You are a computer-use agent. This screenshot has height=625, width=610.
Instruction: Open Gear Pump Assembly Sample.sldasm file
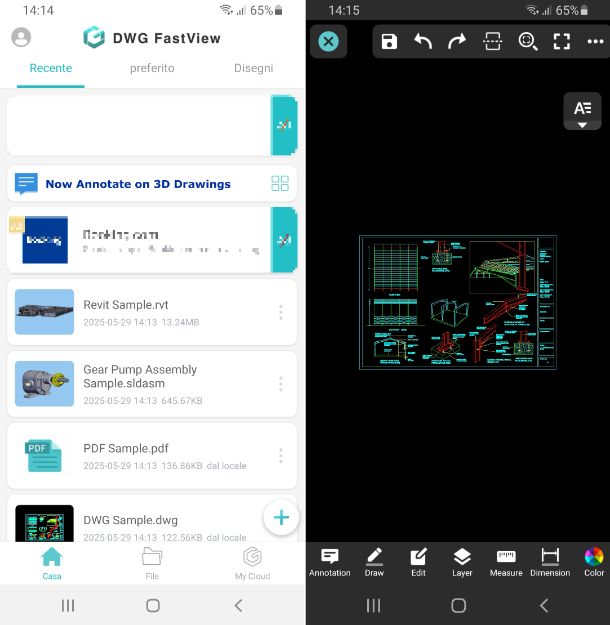(x=152, y=384)
